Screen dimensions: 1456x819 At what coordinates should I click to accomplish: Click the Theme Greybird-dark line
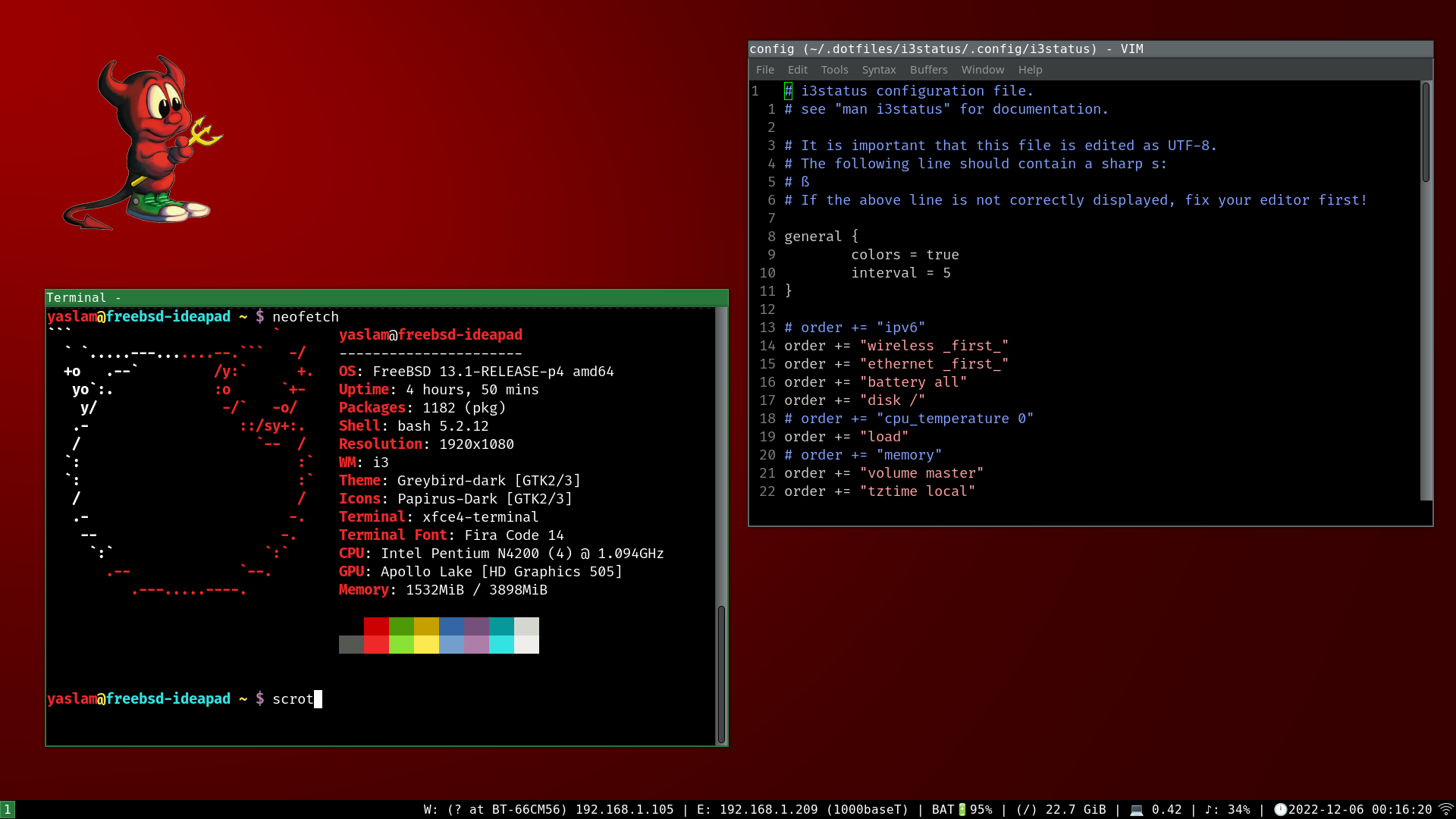click(x=460, y=481)
